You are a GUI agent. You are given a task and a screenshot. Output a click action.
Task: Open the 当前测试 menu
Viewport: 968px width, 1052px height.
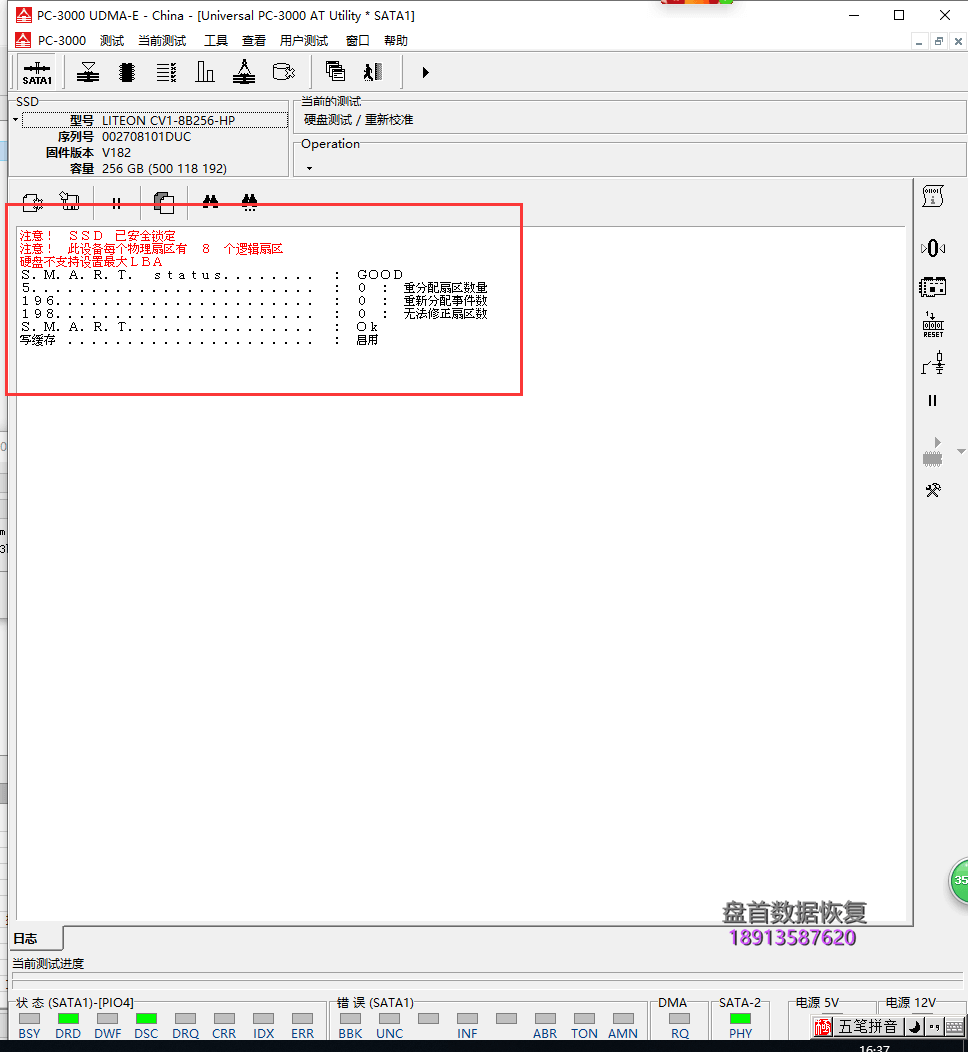point(162,40)
